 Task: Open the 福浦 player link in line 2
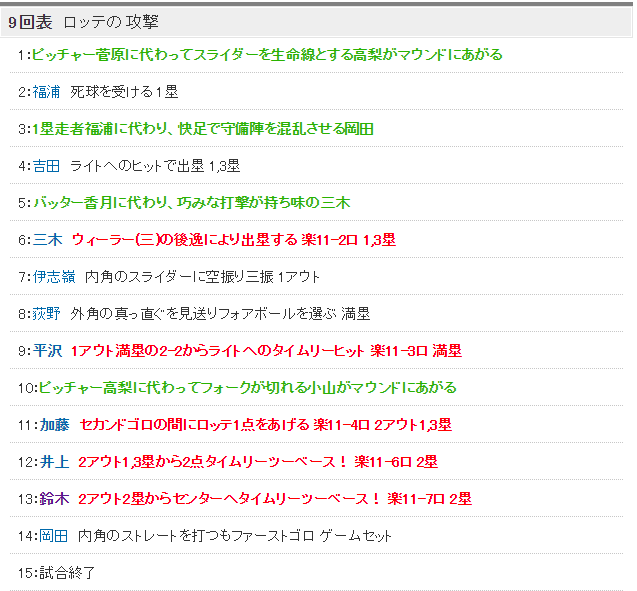pos(46,92)
